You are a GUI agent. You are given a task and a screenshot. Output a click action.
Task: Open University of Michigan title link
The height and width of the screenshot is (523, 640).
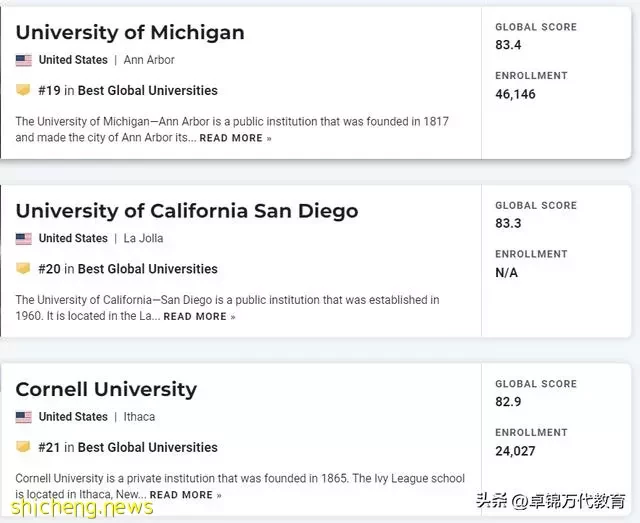point(130,33)
